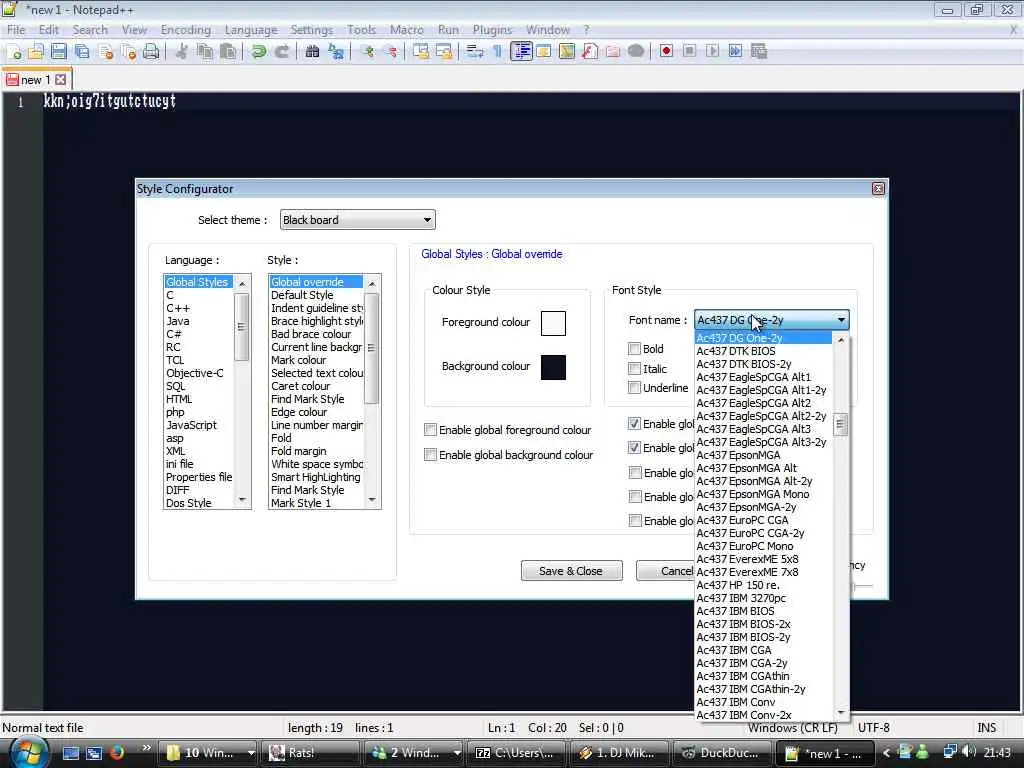Click the green Undo arrow icon

[259, 52]
